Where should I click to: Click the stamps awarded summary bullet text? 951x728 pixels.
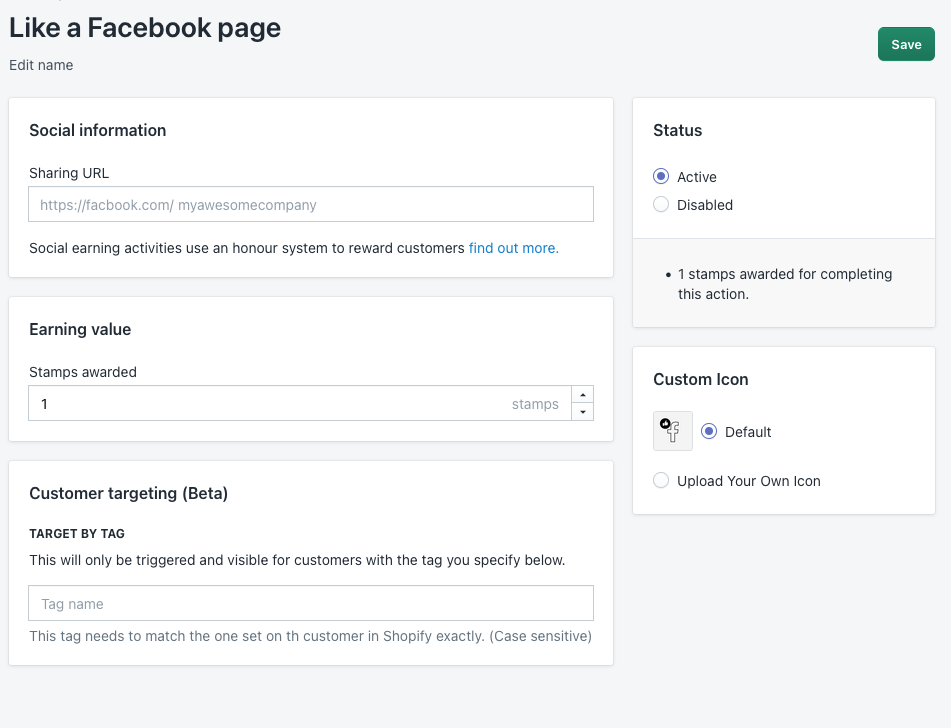pyautogui.click(x=785, y=284)
